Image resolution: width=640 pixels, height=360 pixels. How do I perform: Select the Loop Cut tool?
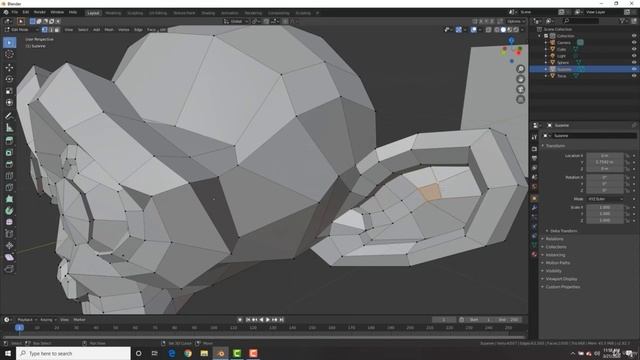tap(9, 176)
